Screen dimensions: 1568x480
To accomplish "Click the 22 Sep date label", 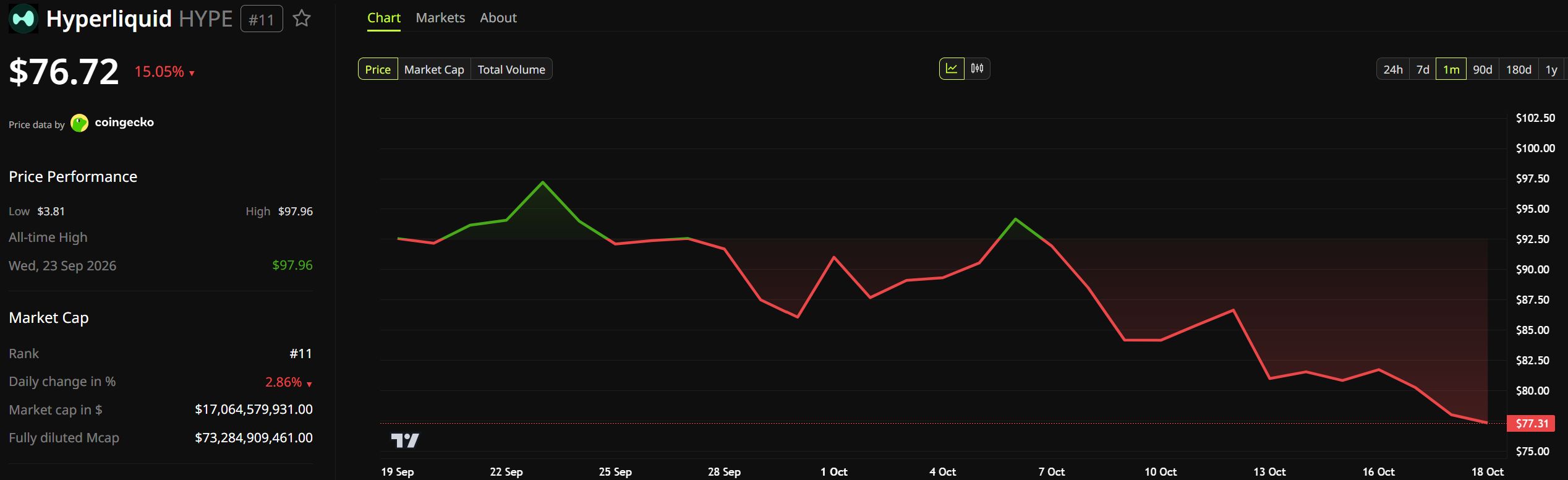I will [x=506, y=472].
